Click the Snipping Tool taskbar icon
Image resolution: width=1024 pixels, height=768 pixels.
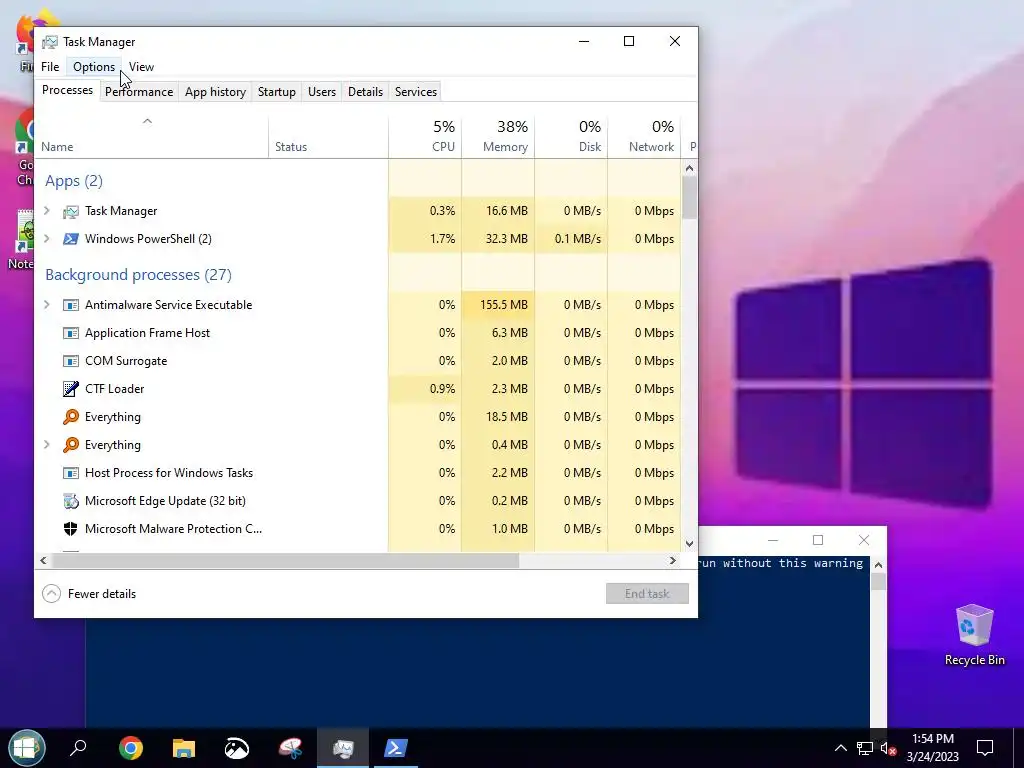tap(291, 748)
